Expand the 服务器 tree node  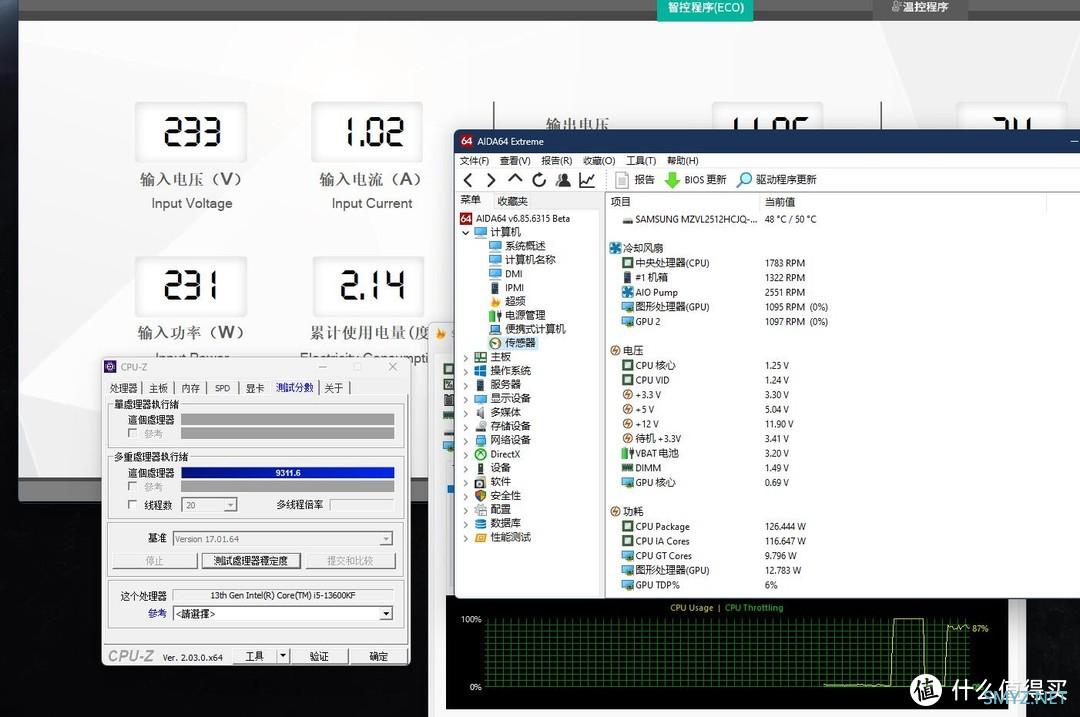tap(466, 385)
